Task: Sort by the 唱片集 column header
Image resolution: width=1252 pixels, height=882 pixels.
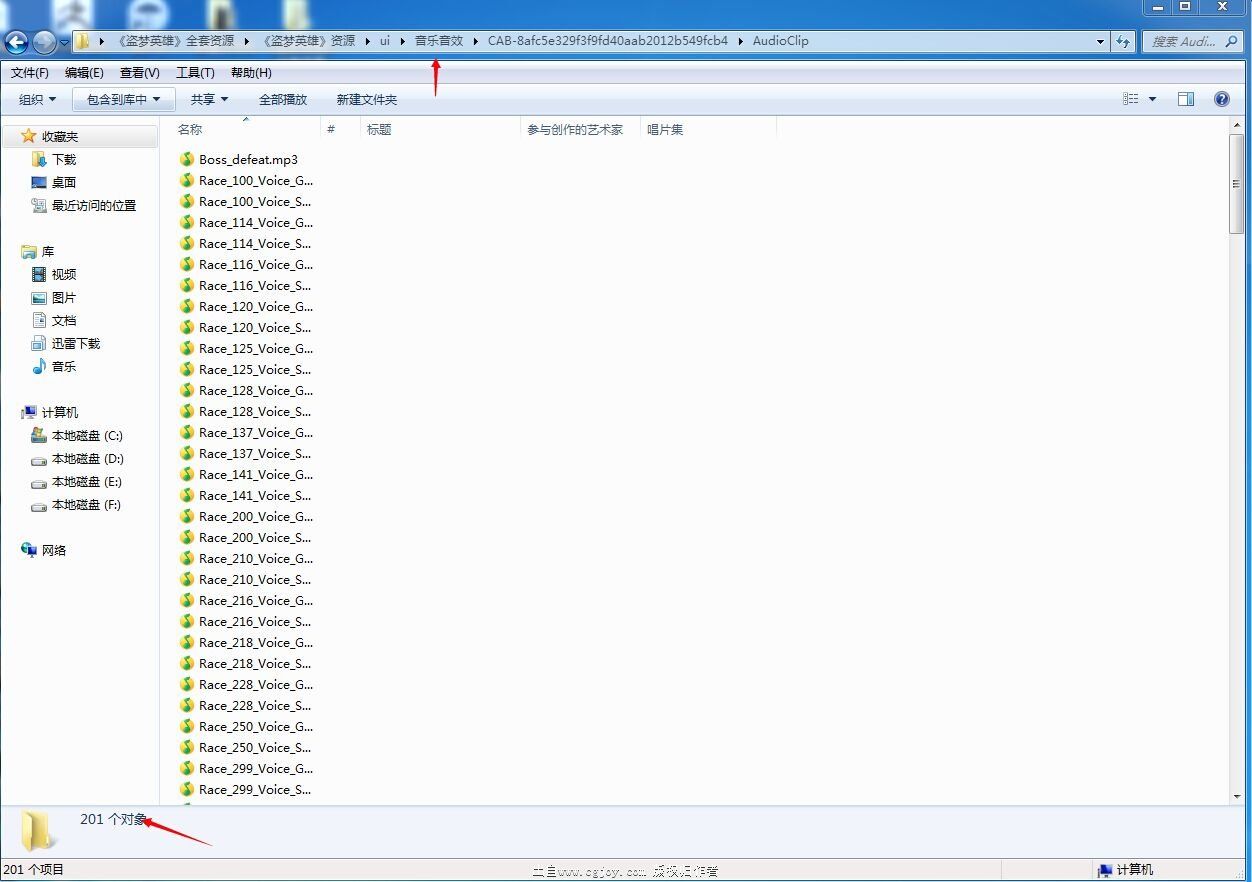Action: tap(709, 129)
